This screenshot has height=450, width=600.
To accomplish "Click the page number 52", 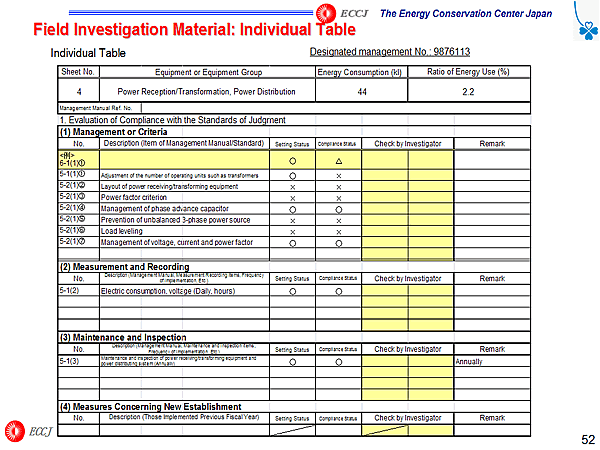I will pyautogui.click(x=588, y=440).
